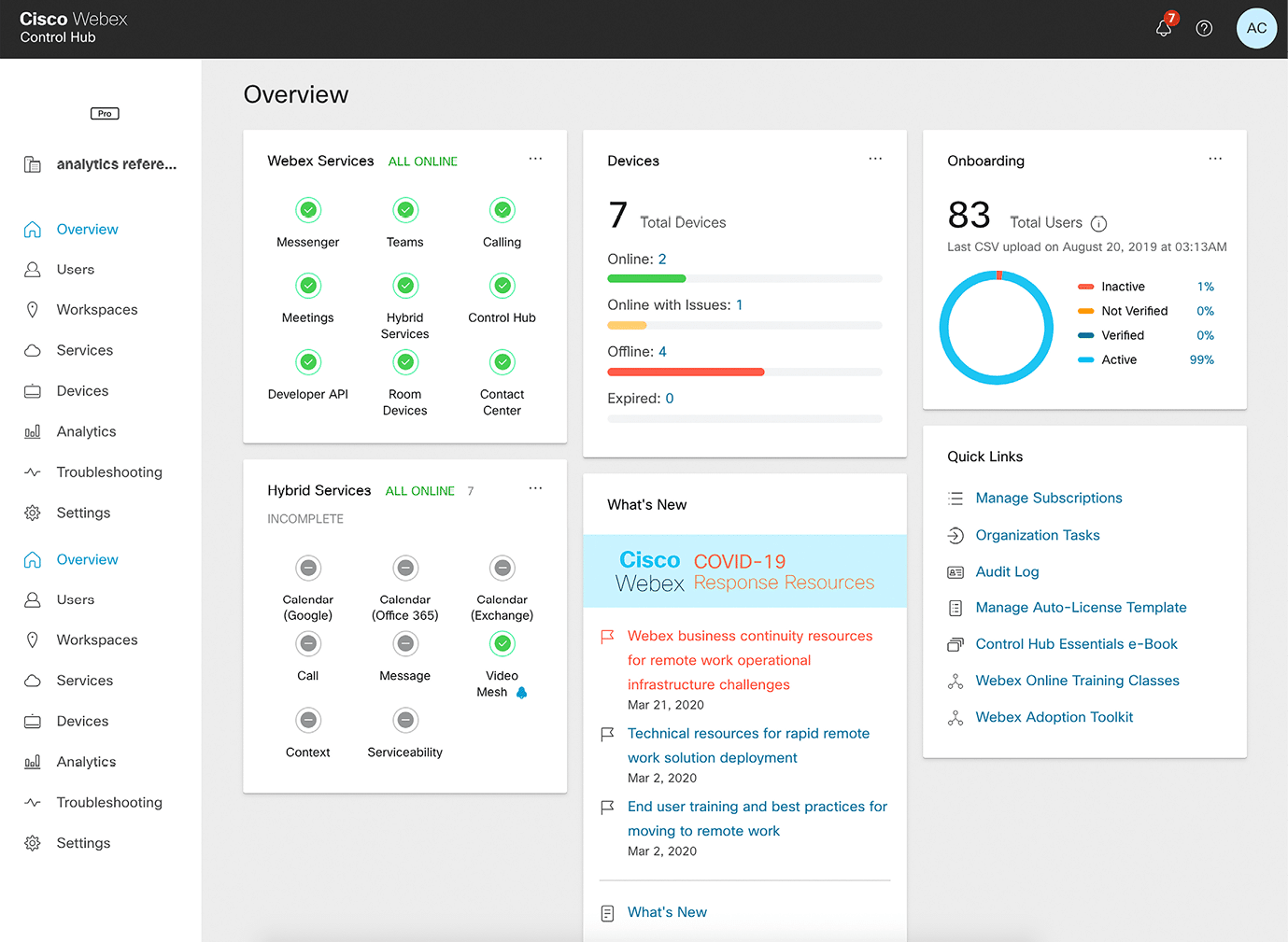Click the green Online devices progress bar

coord(646,278)
